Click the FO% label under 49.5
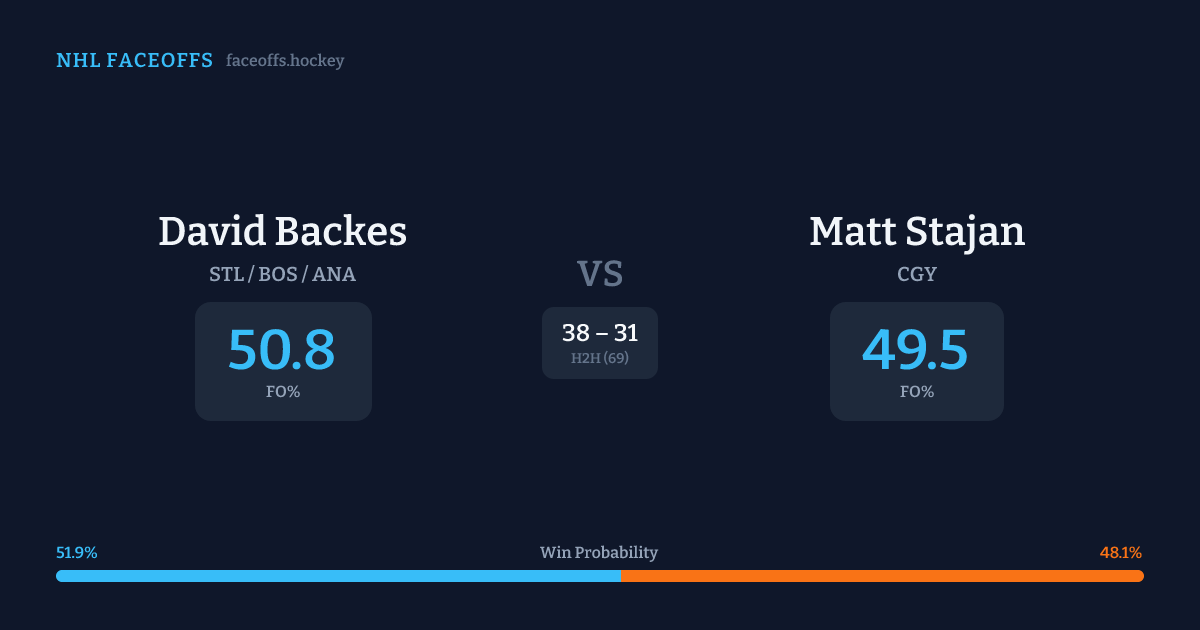 coord(917,392)
